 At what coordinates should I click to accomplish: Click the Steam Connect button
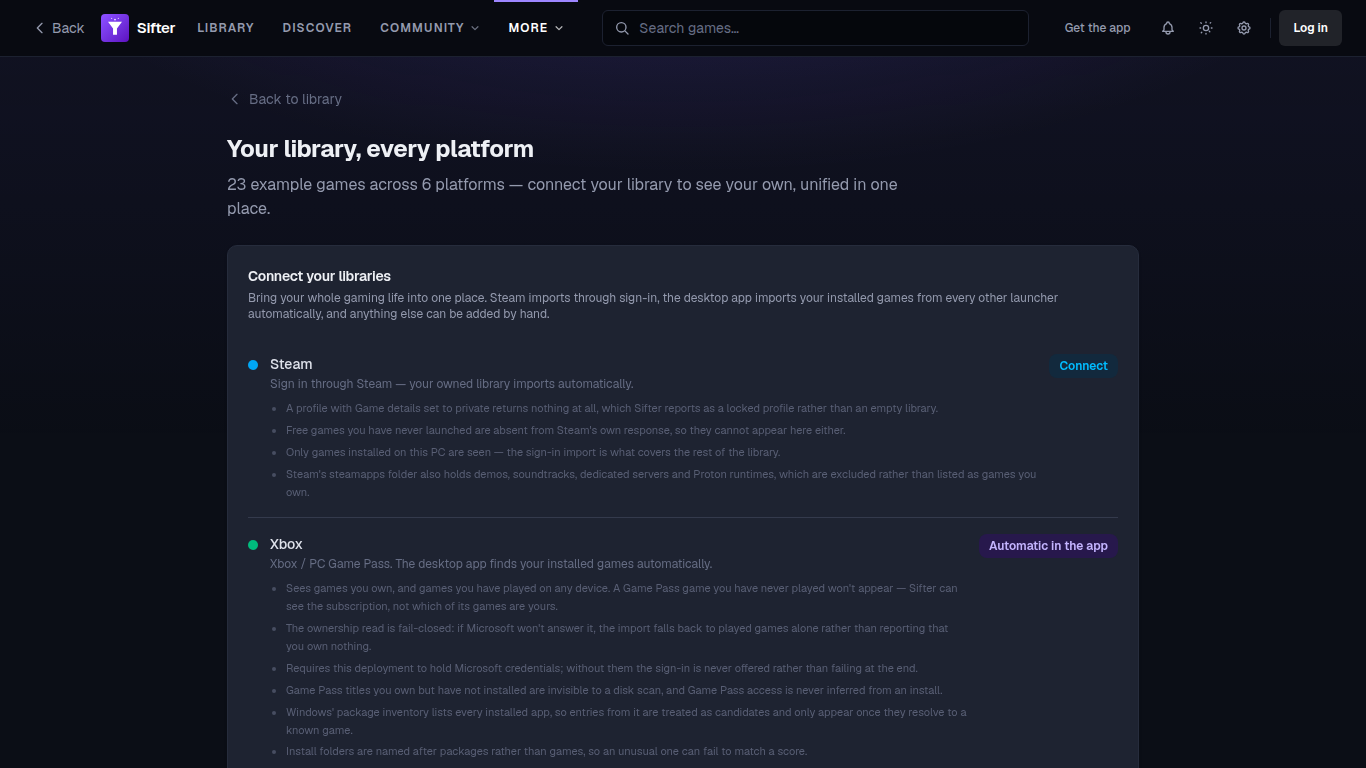1083,366
